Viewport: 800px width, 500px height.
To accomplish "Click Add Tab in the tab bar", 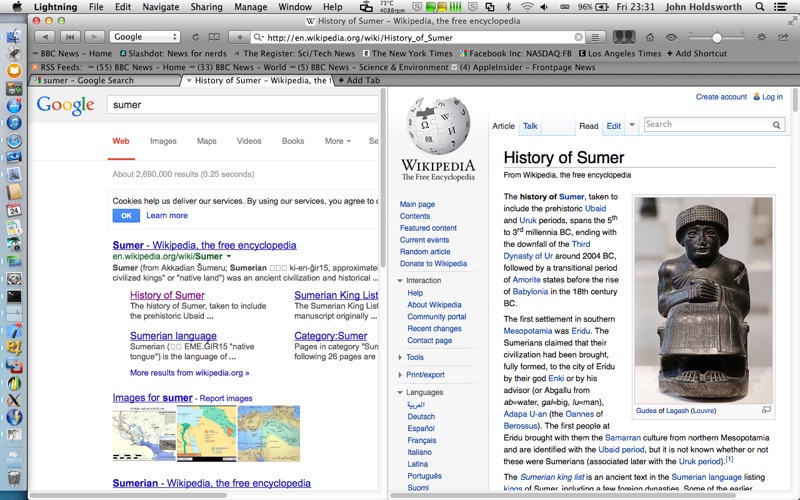I will (x=359, y=80).
